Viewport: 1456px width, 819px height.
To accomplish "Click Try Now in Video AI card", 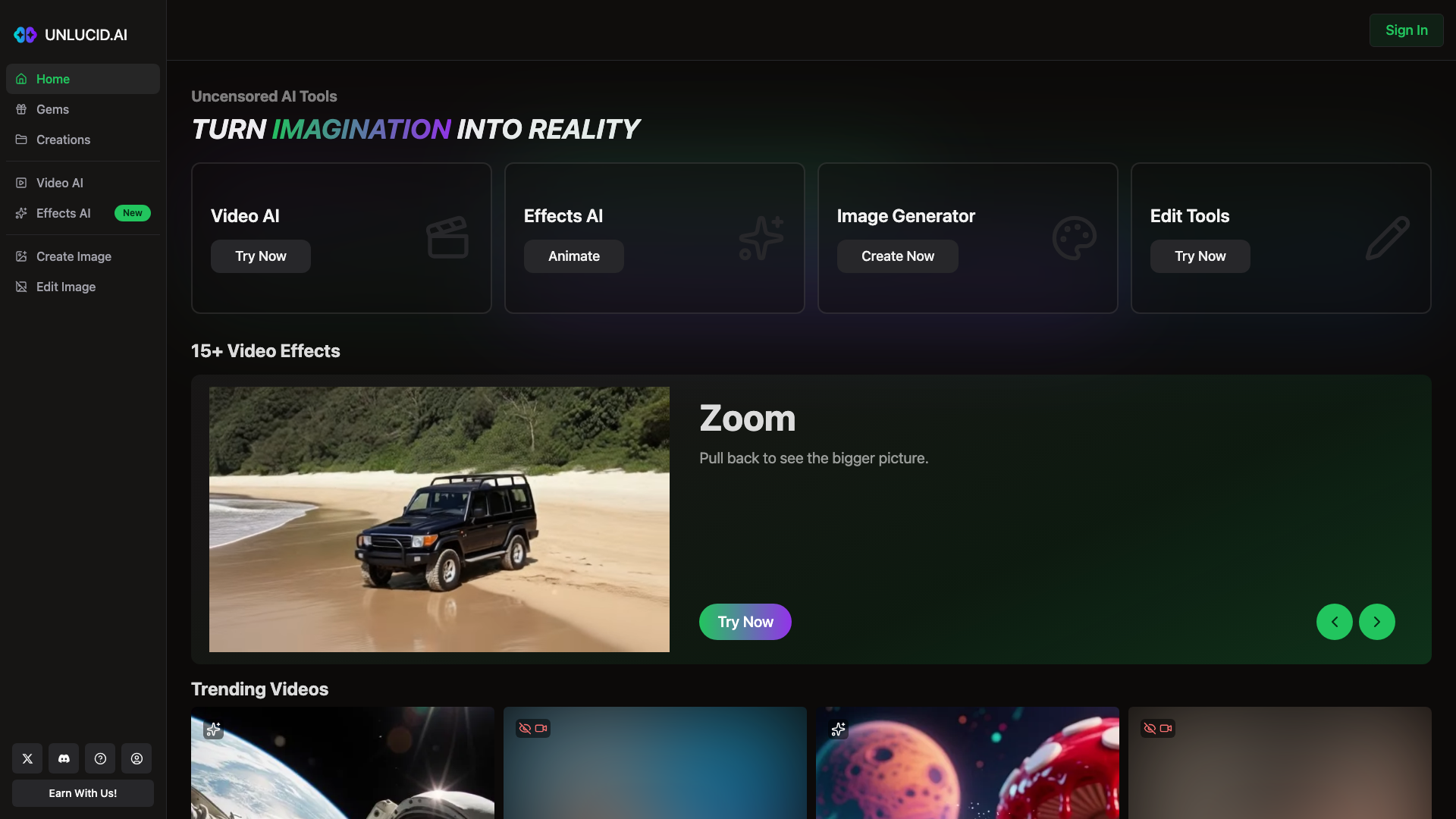I will [261, 256].
